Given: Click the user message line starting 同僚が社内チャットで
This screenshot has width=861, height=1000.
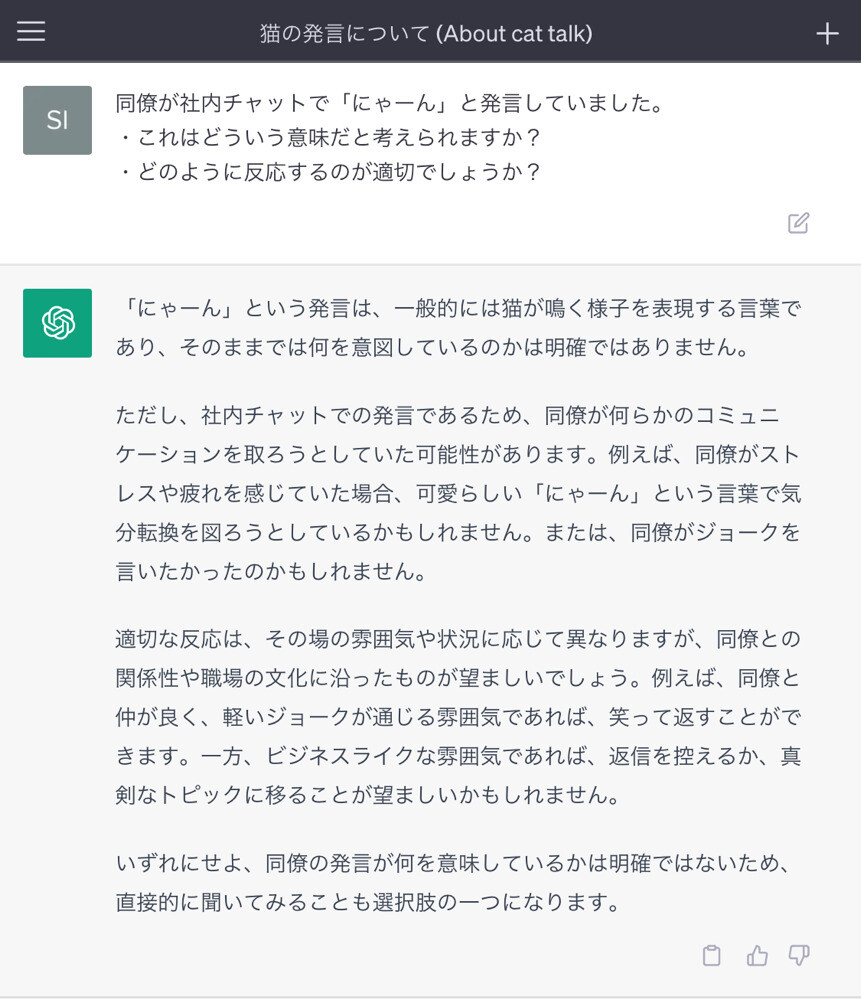Looking at the screenshot, I should pos(390,102).
